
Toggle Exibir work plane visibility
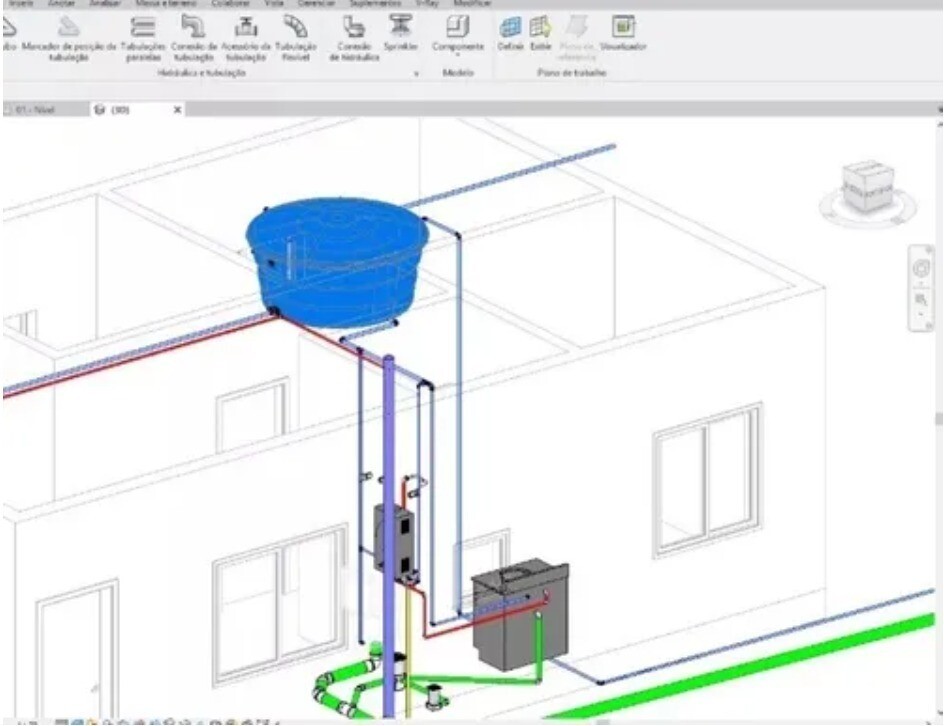click(x=540, y=33)
